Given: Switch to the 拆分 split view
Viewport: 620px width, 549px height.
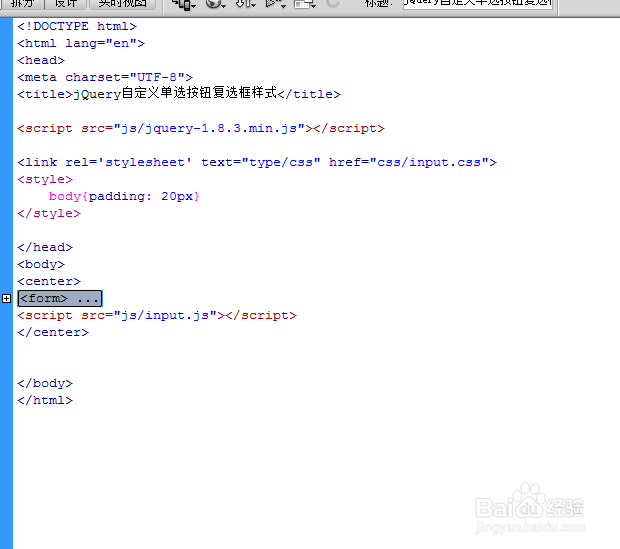Looking at the screenshot, I should pos(22,3).
